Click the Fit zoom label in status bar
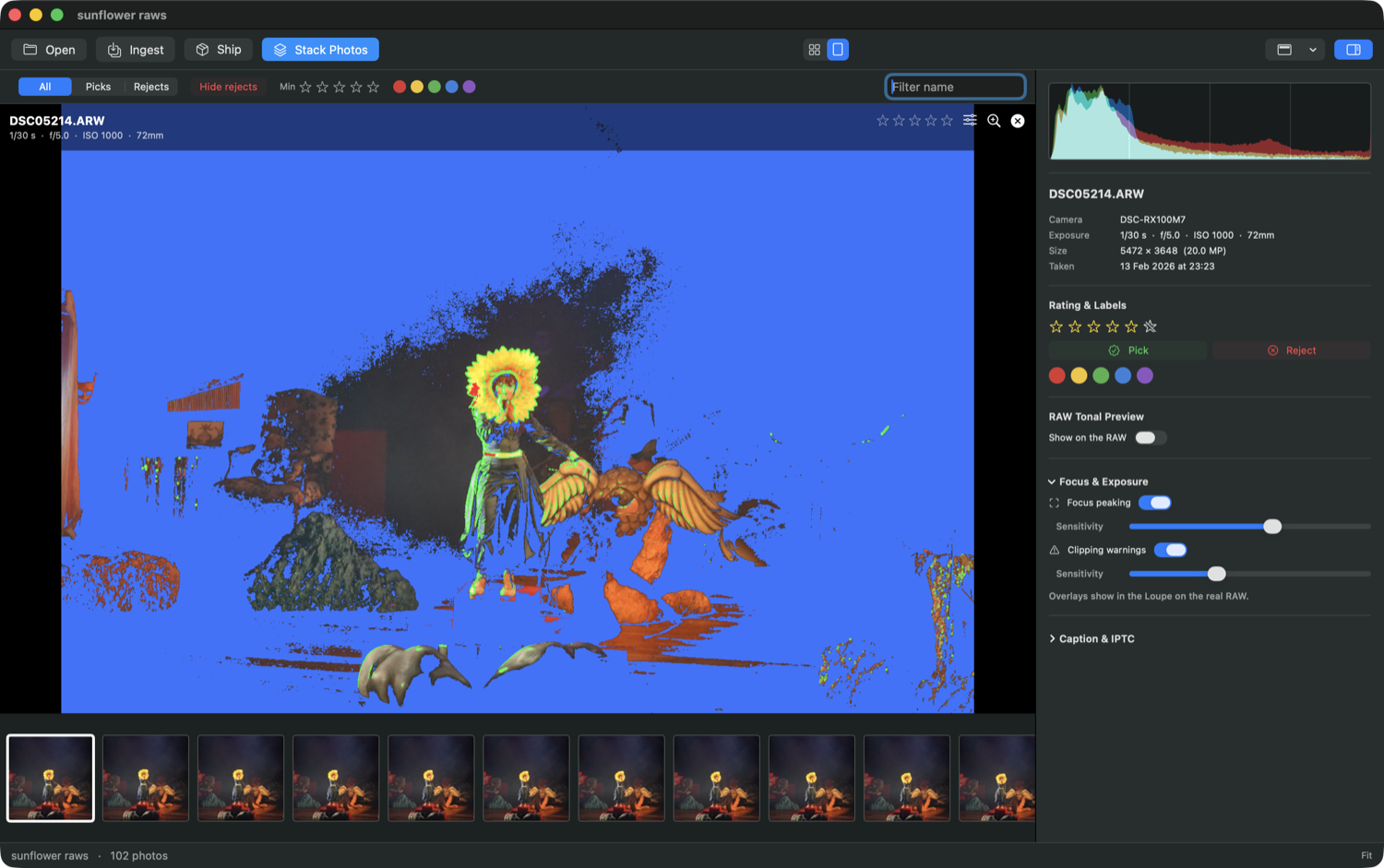The image size is (1384, 868). (x=1366, y=856)
